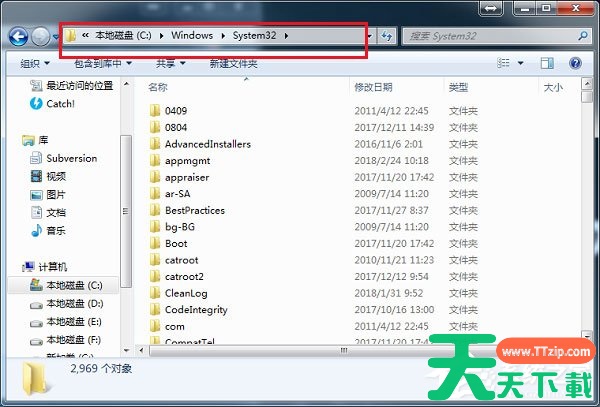Open the 文档 library

tap(48, 212)
